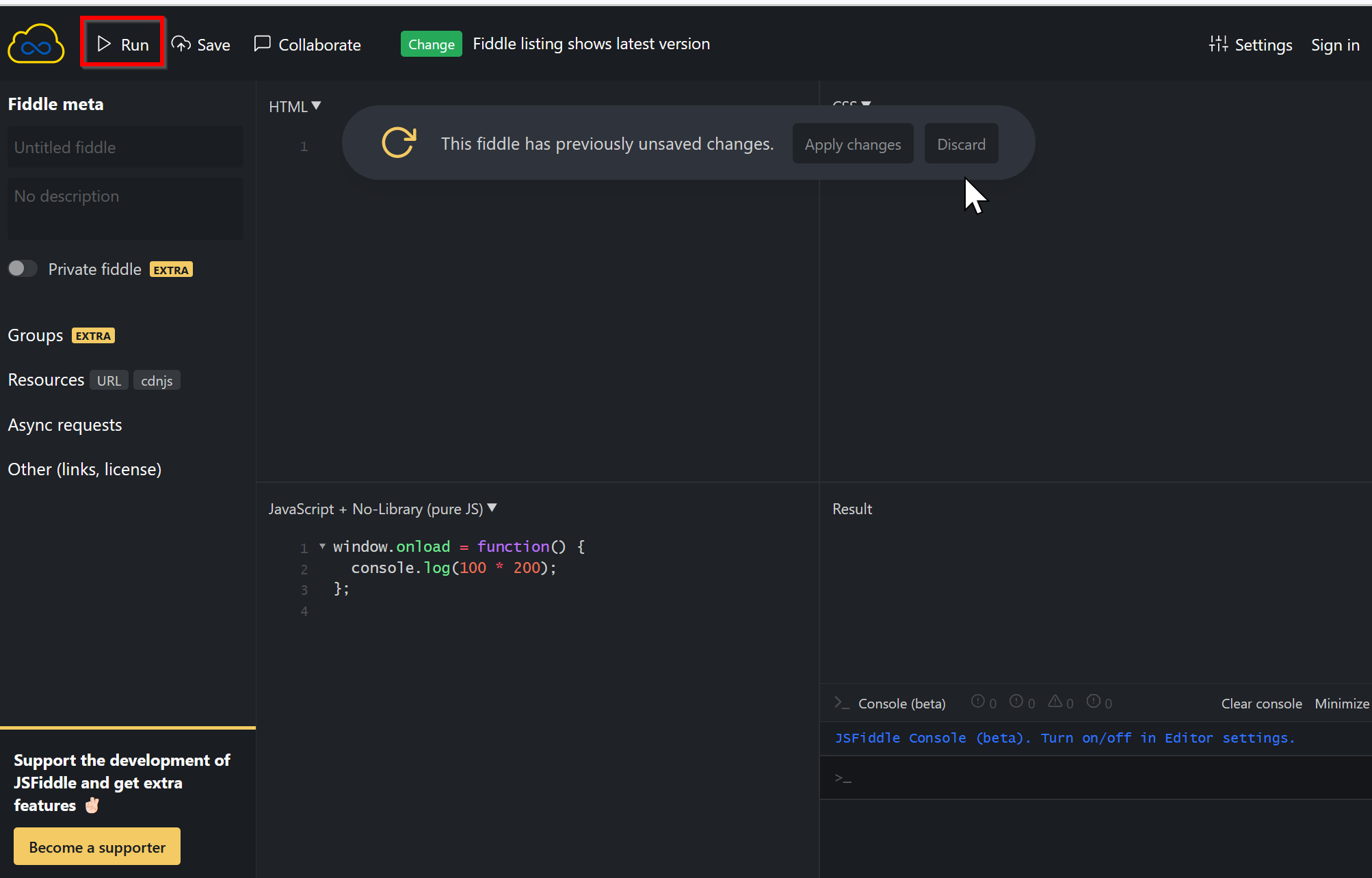The image size is (1372, 878).
Task: Toggle the Private fiddle switch
Action: coord(23,269)
